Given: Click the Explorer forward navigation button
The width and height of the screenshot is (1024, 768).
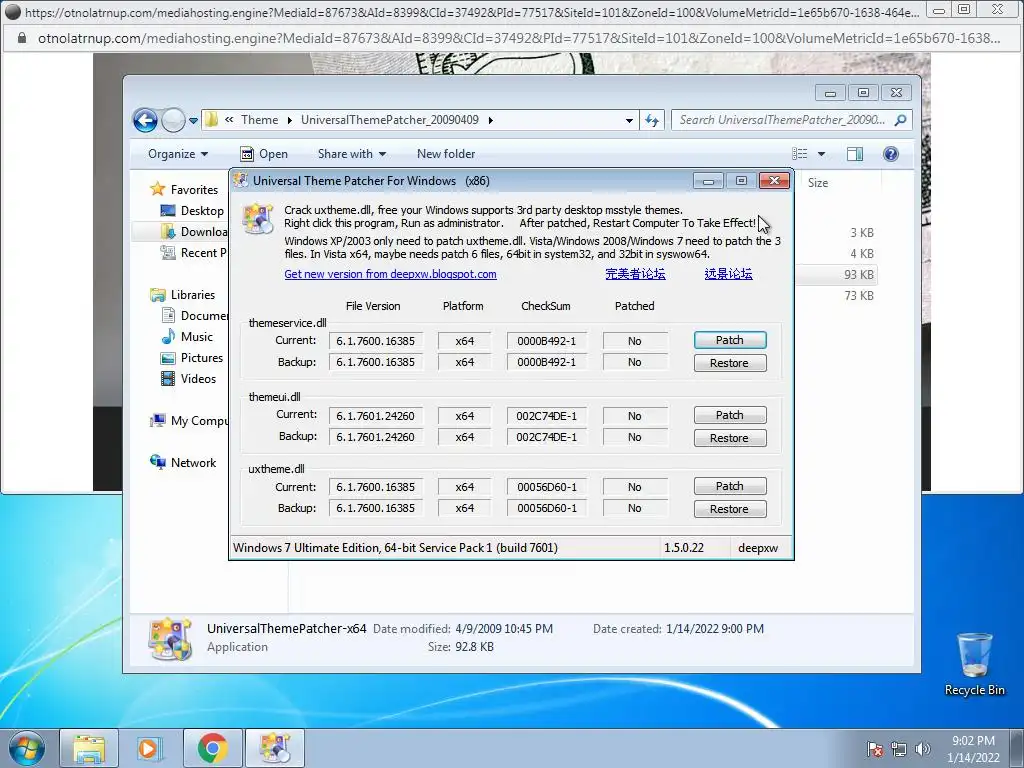Looking at the screenshot, I should (173, 120).
